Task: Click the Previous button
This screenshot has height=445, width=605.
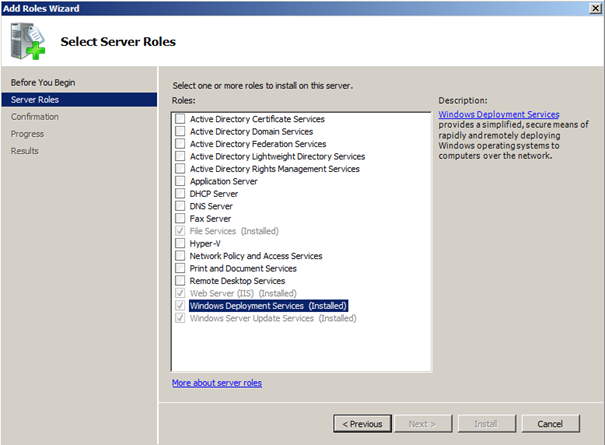Action: point(362,424)
